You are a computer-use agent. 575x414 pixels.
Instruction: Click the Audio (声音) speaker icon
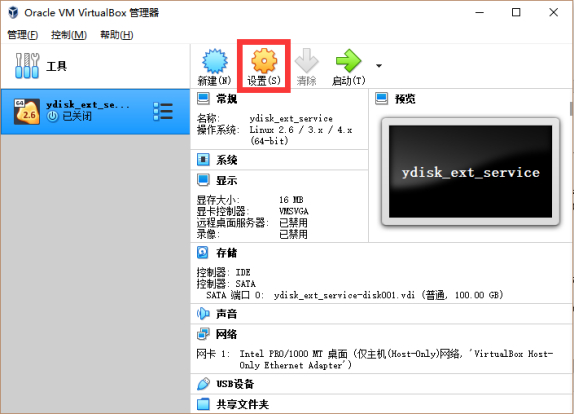click(203, 314)
